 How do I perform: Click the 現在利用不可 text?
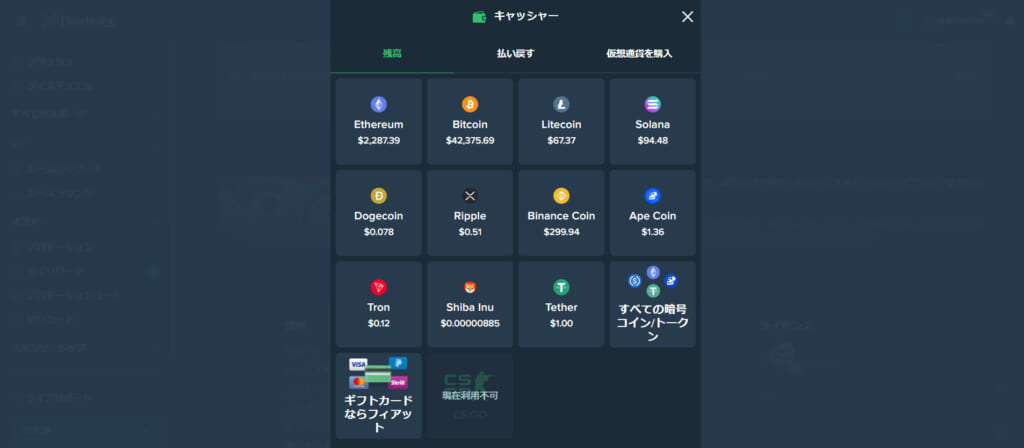point(470,395)
